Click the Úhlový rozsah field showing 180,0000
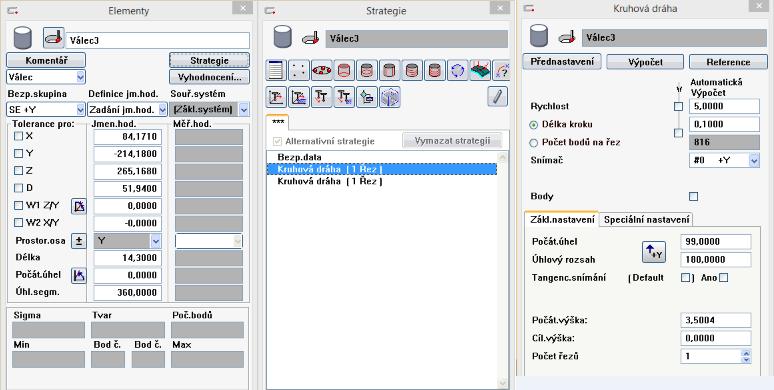 [716, 260]
